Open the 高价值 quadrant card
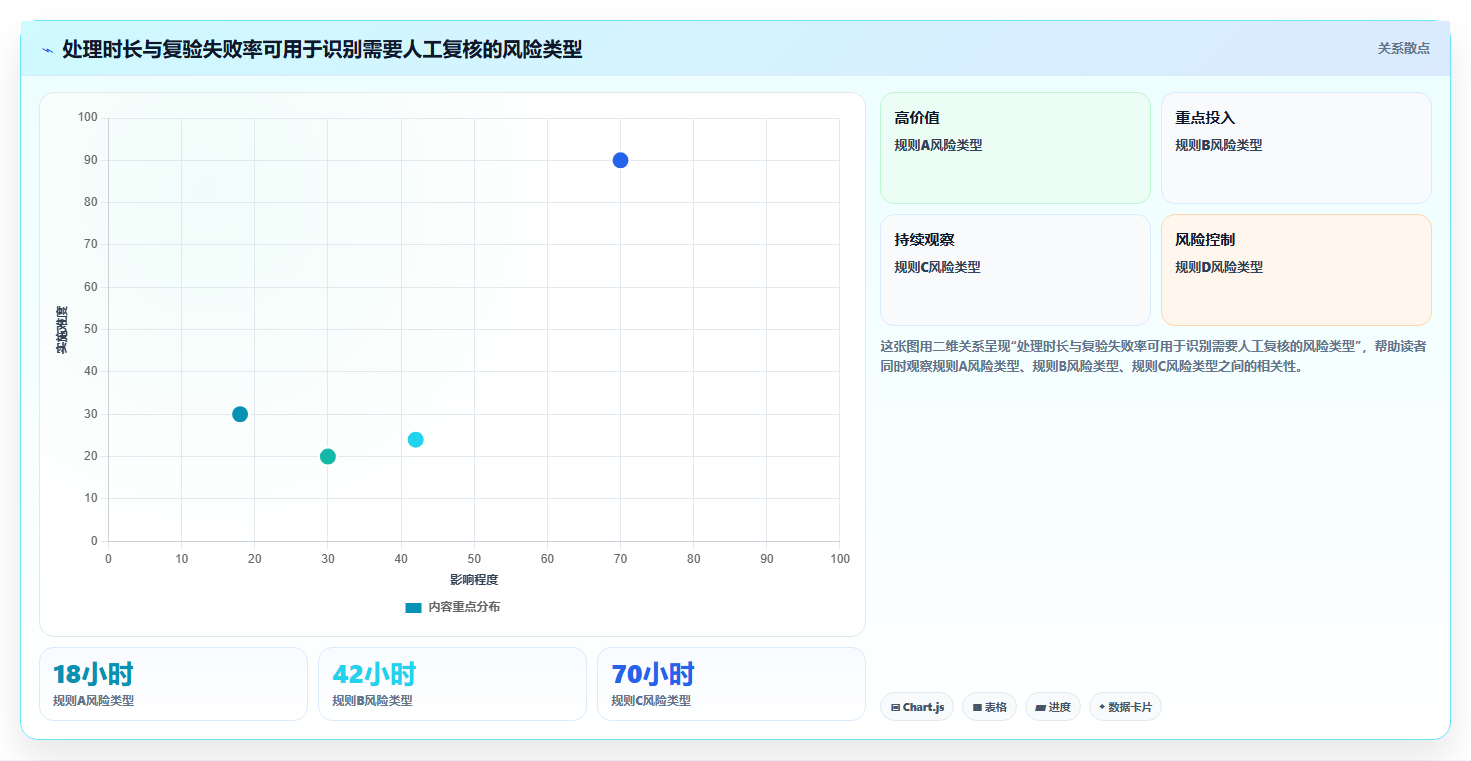 point(1015,148)
